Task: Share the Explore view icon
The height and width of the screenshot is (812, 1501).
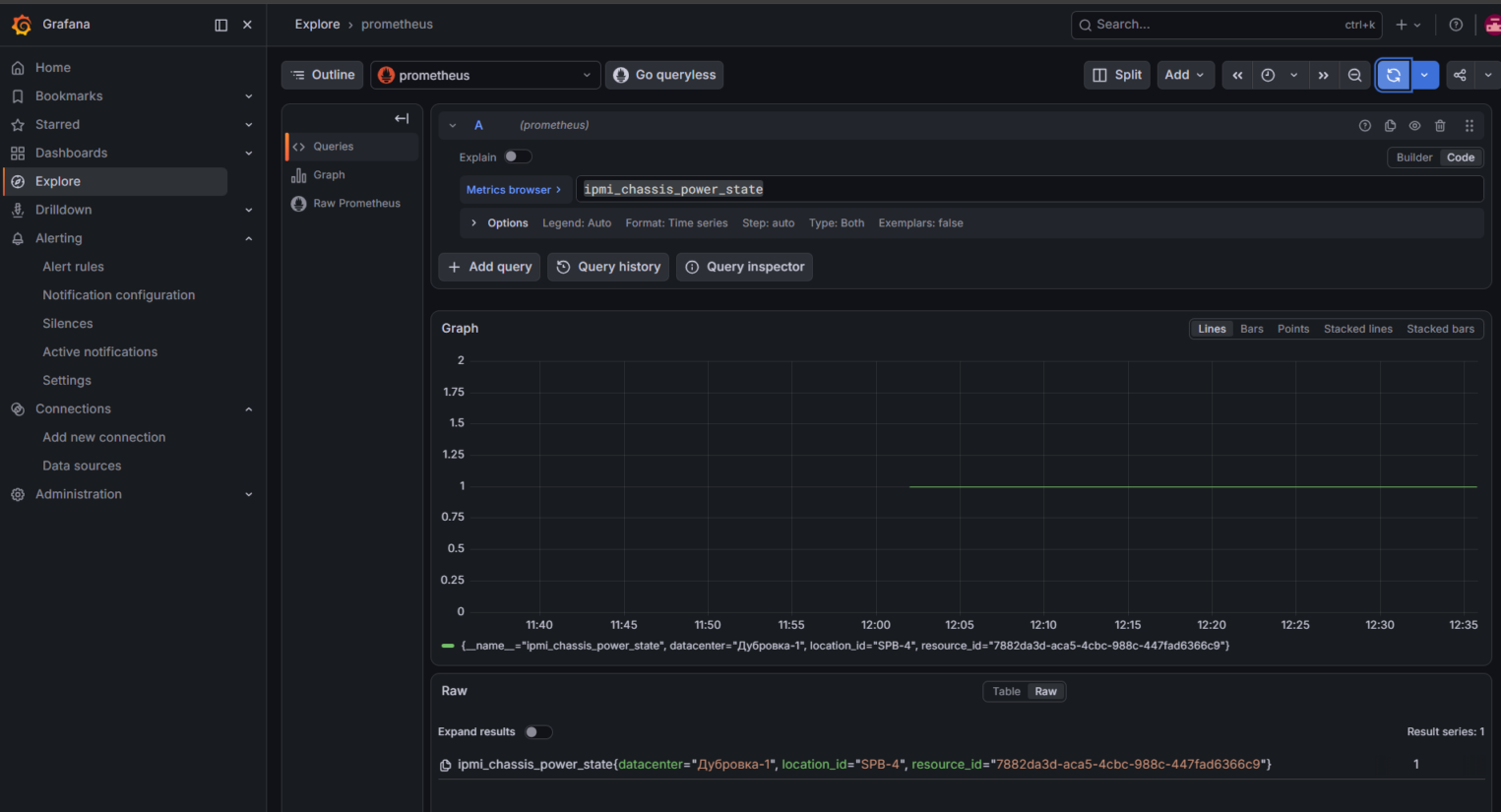Action: 1460,75
